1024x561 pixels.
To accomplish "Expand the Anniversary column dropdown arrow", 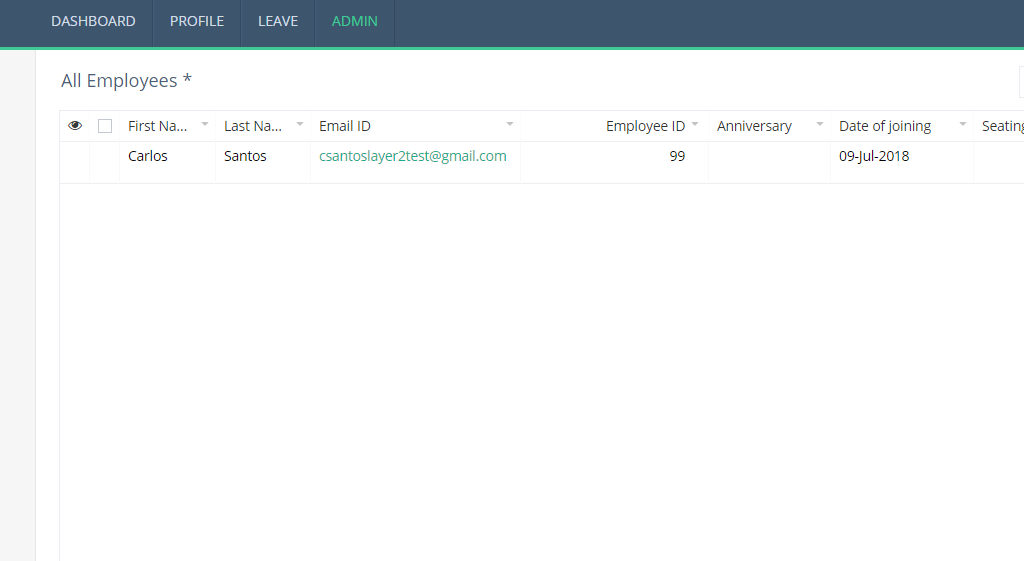I will 820,125.
